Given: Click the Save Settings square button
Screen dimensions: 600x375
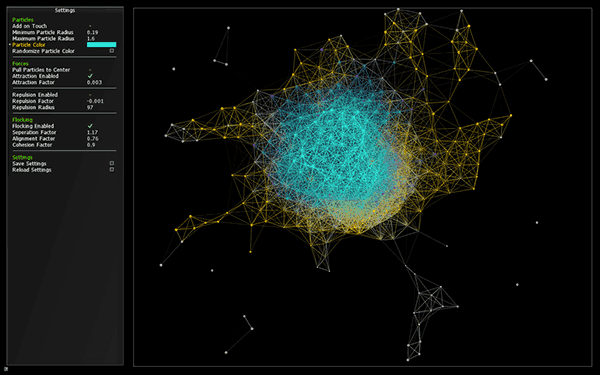Looking at the screenshot, I should (x=112, y=163).
